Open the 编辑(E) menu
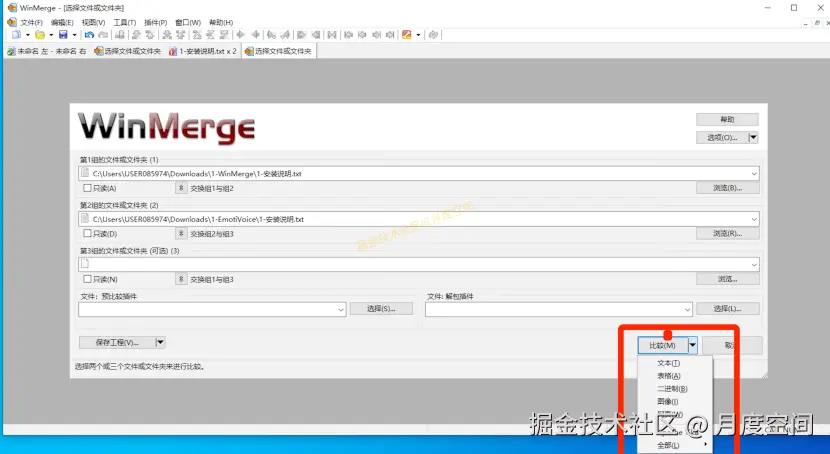 [x=62, y=22]
